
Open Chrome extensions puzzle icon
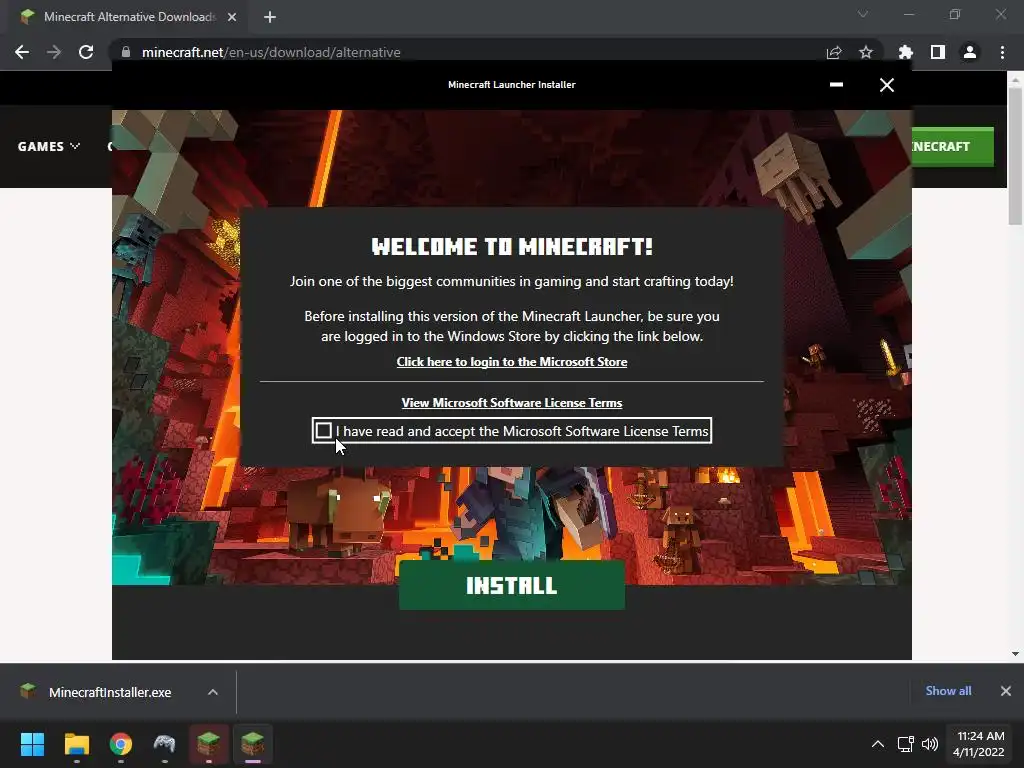coord(905,52)
